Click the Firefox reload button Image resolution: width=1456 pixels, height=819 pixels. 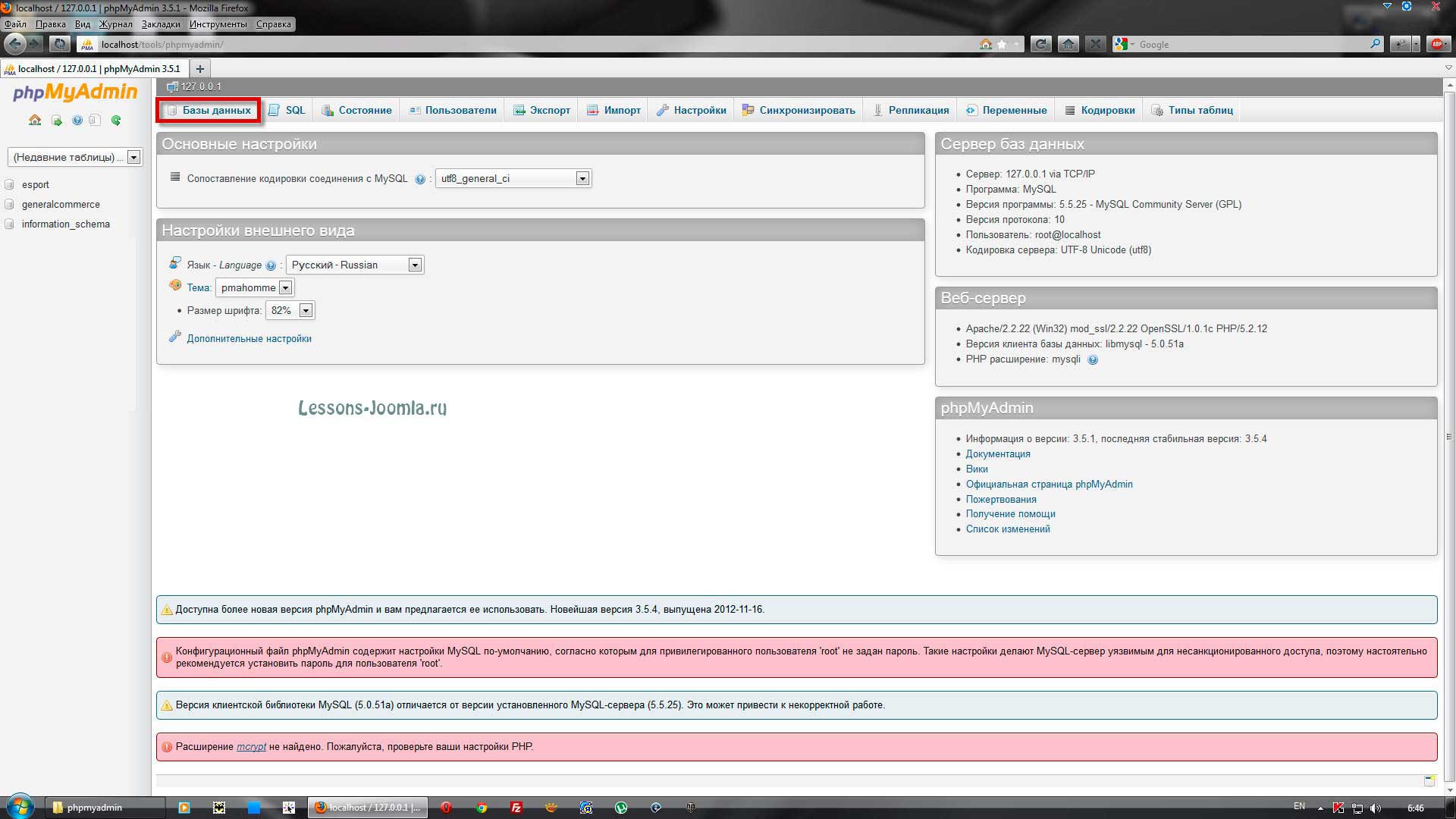[x=1041, y=45]
